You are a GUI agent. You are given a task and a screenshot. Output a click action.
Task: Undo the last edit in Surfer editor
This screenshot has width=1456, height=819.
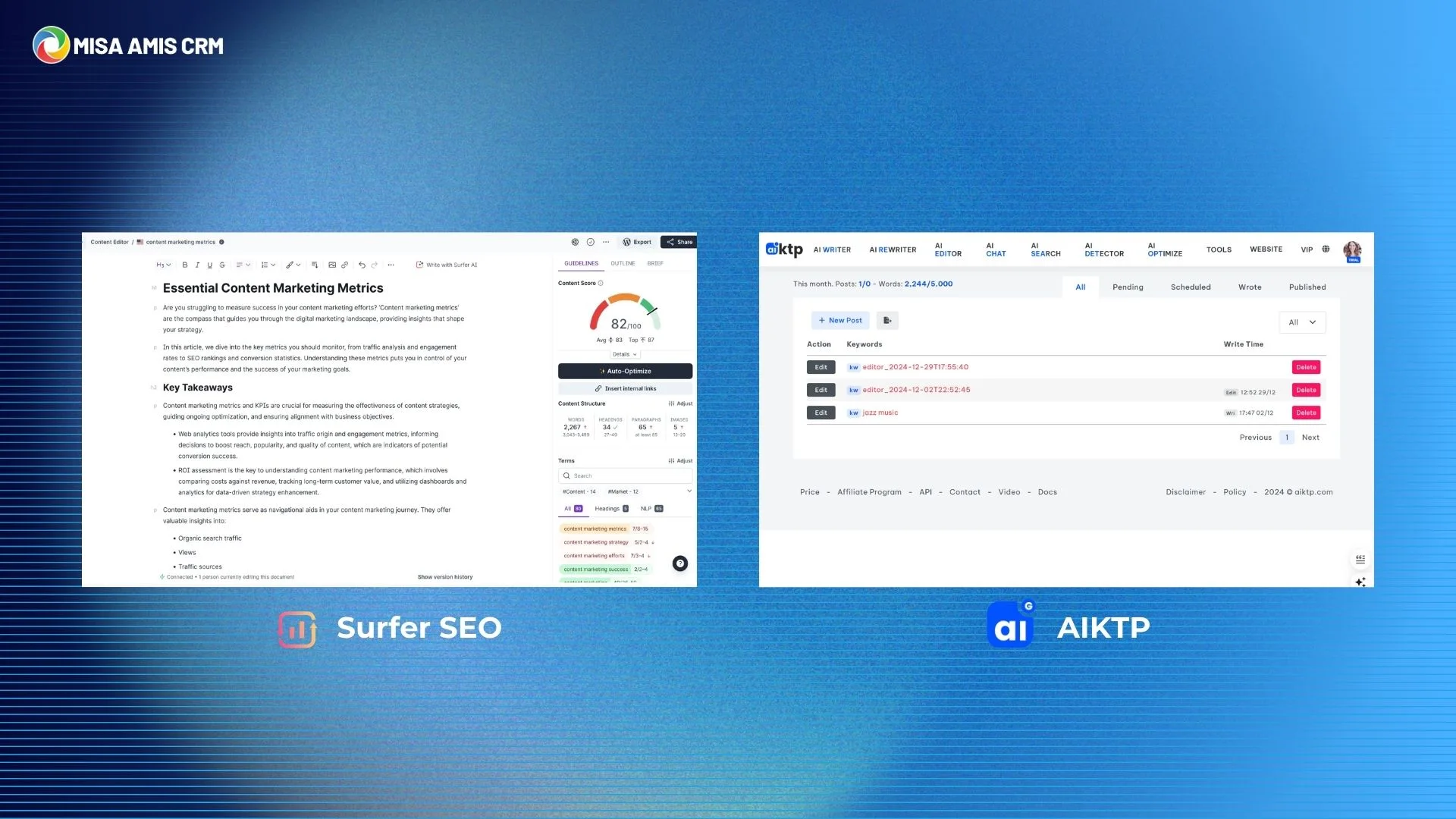pyautogui.click(x=362, y=265)
